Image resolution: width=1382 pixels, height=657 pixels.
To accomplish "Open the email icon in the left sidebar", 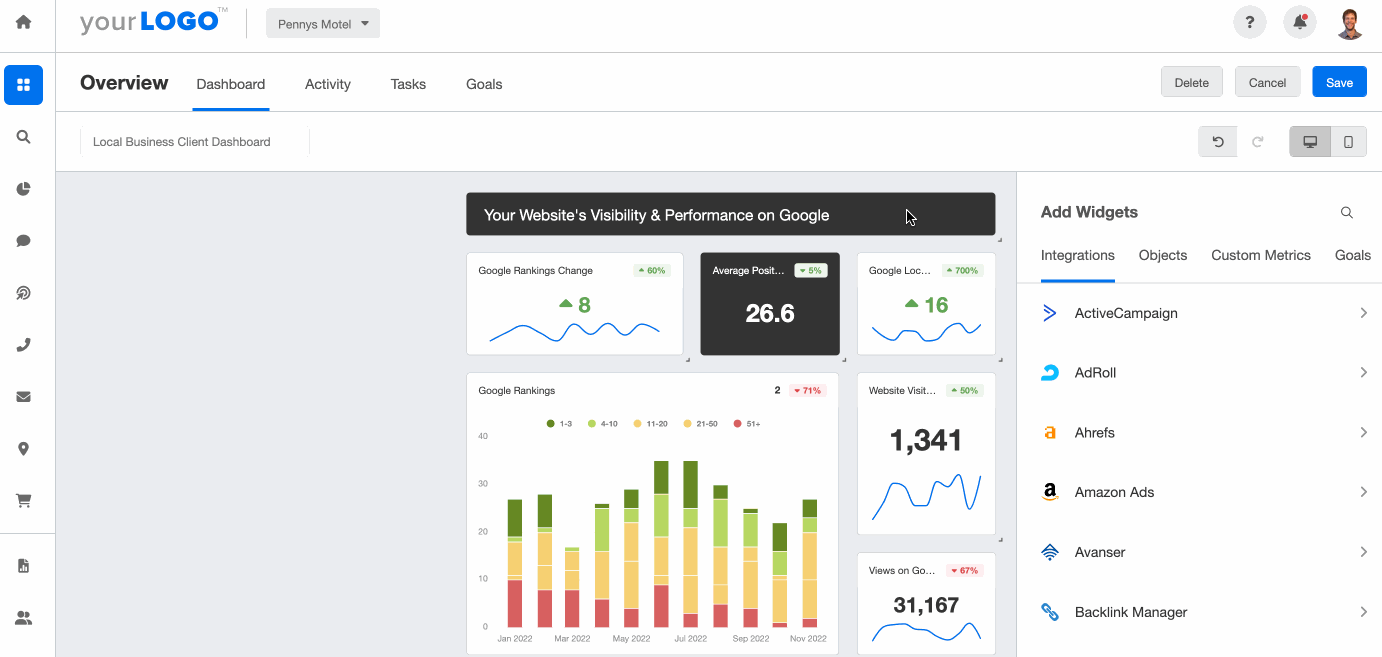I will coord(23,396).
